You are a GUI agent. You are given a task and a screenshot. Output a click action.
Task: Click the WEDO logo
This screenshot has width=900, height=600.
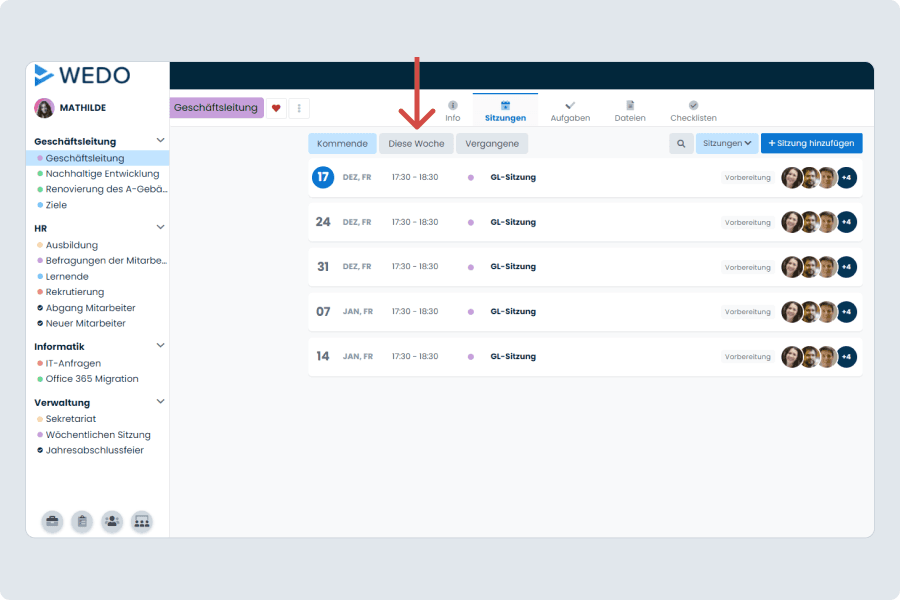pos(82,75)
